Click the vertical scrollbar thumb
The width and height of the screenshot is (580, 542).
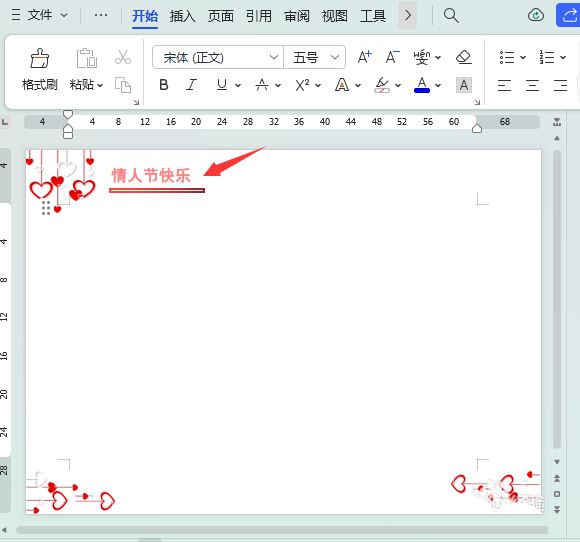tap(557, 300)
